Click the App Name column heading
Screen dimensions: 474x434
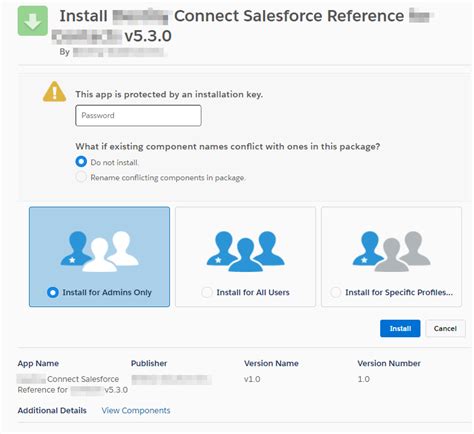[x=38, y=363]
